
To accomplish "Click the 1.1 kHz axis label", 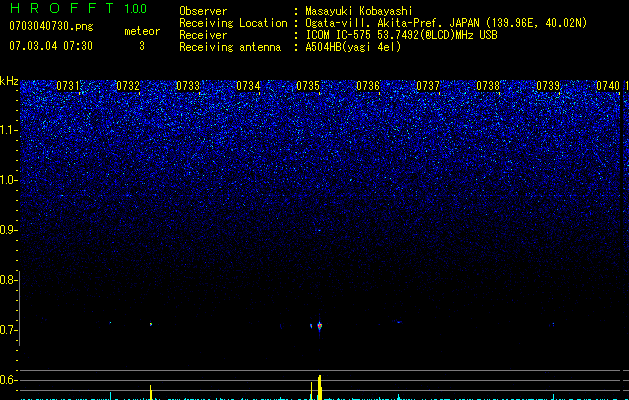I will 8,130.
